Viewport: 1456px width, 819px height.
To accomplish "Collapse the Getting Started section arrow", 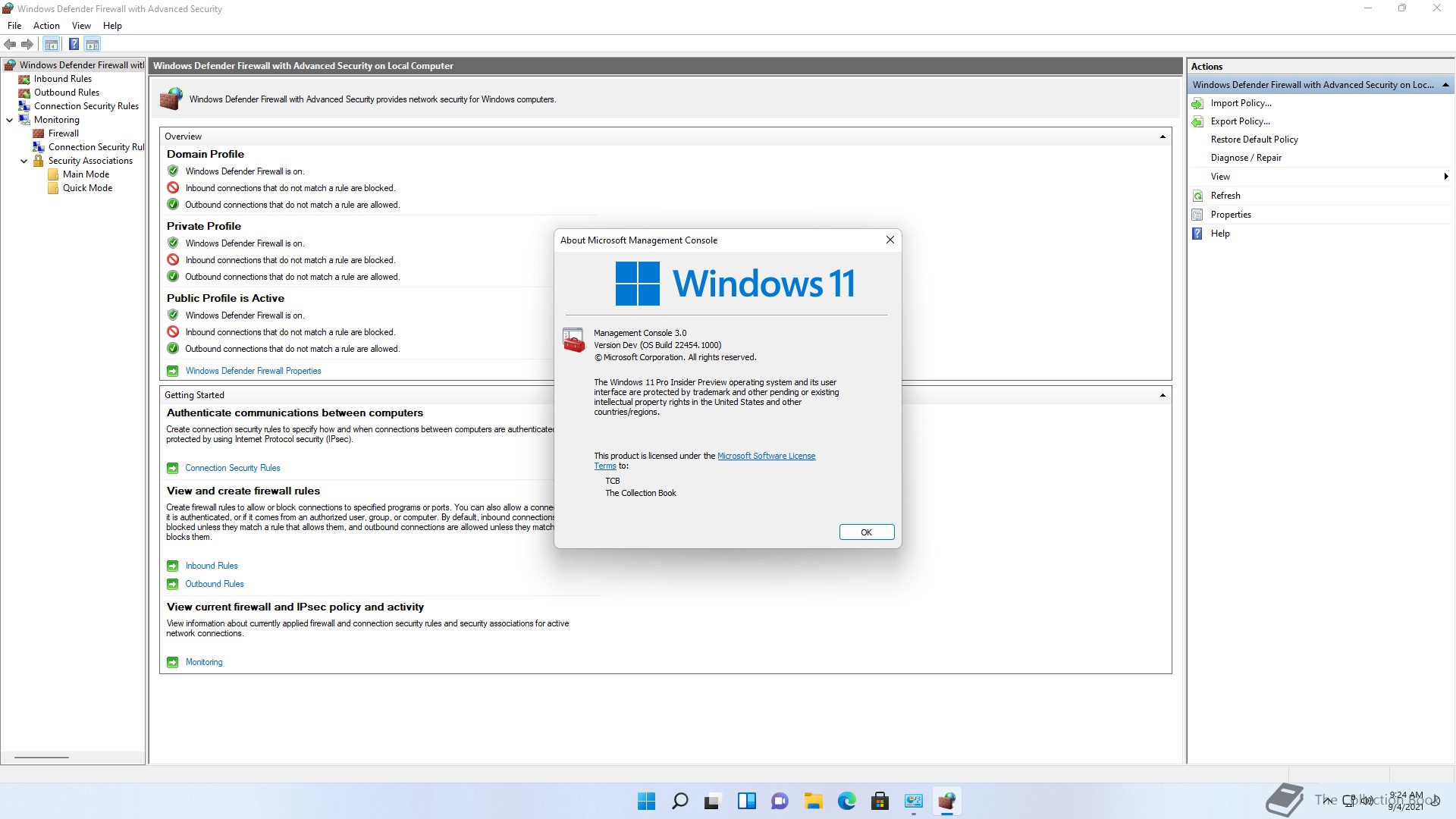I will [1163, 395].
